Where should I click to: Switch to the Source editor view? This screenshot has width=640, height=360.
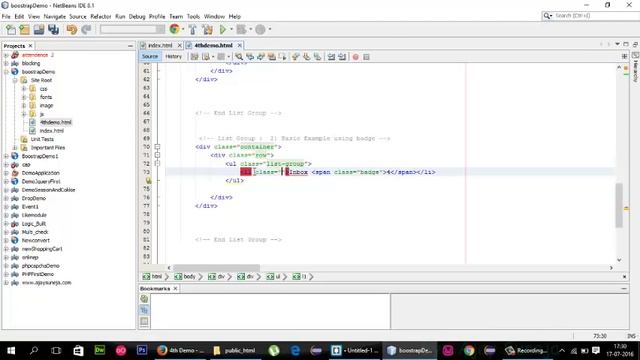pos(150,56)
